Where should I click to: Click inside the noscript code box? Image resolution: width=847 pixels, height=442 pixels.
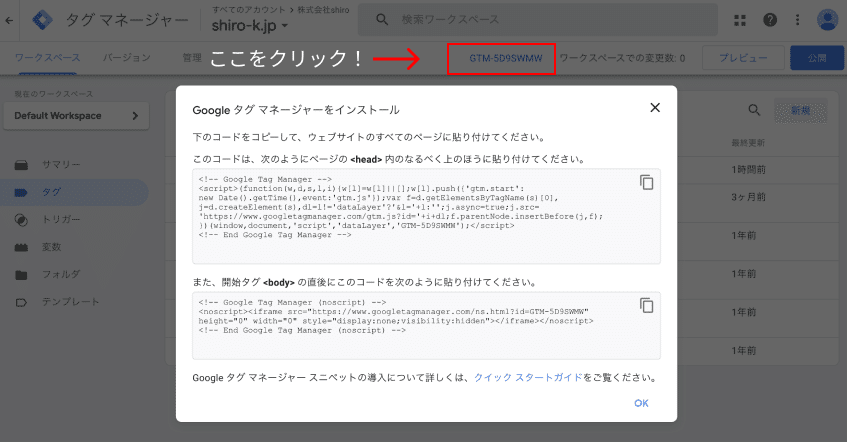pyautogui.click(x=426, y=325)
